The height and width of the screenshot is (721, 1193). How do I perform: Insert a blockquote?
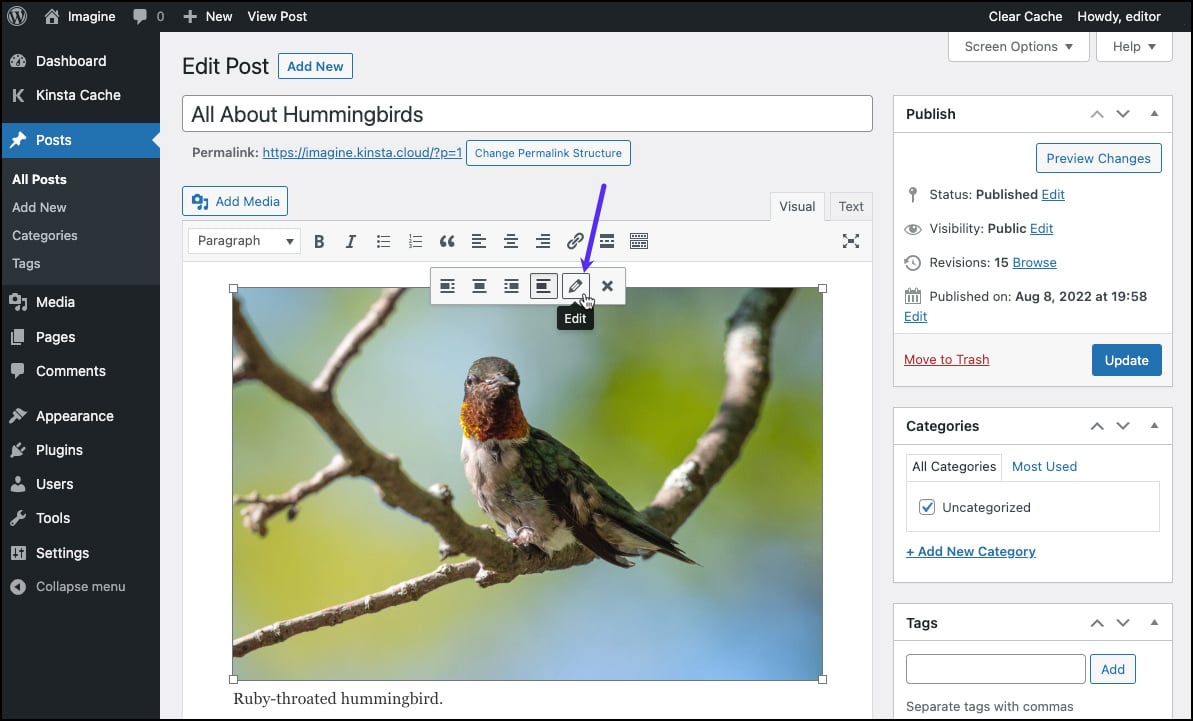pos(447,241)
